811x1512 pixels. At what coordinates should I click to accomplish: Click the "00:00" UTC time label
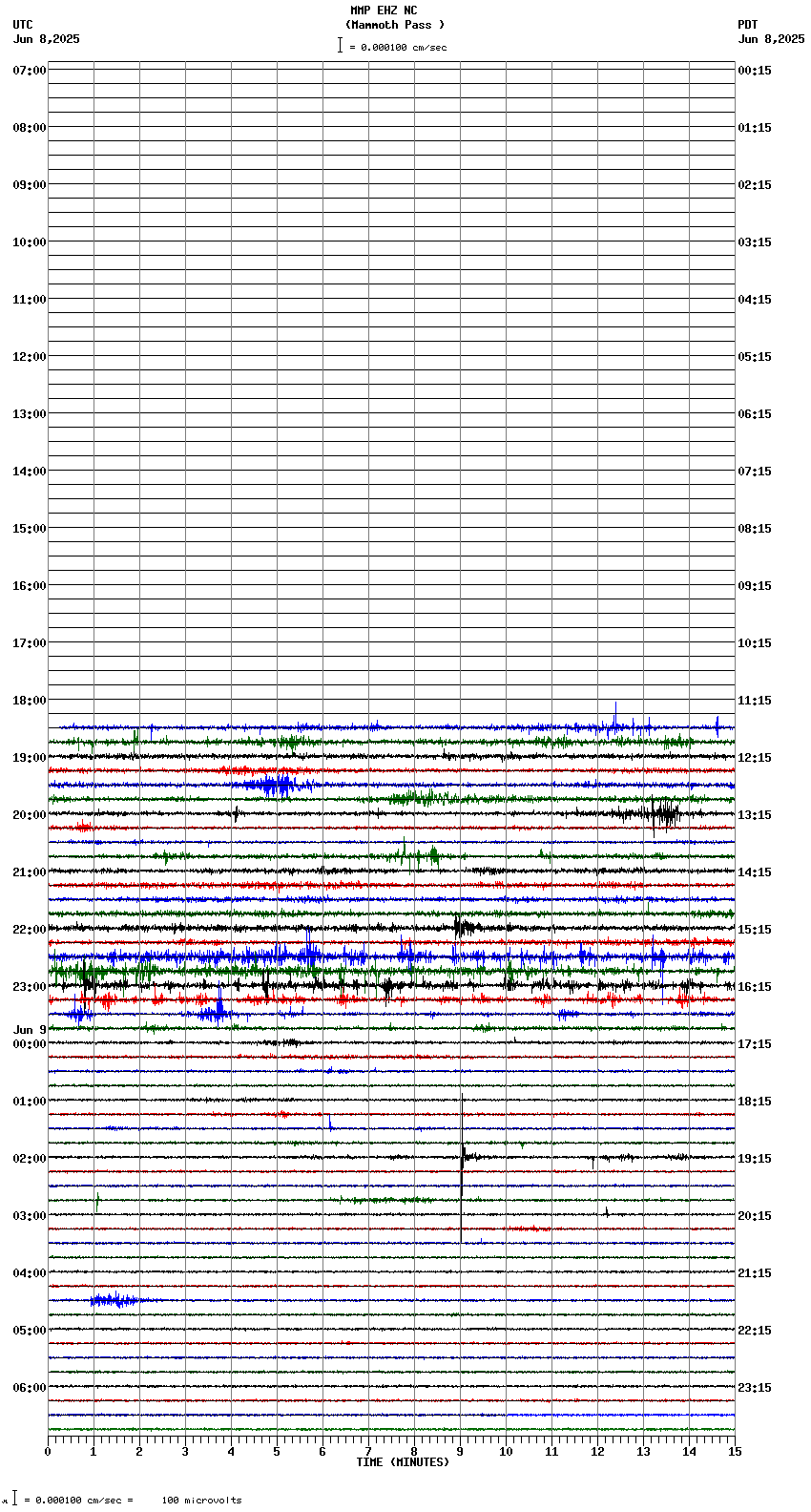click(x=30, y=1044)
